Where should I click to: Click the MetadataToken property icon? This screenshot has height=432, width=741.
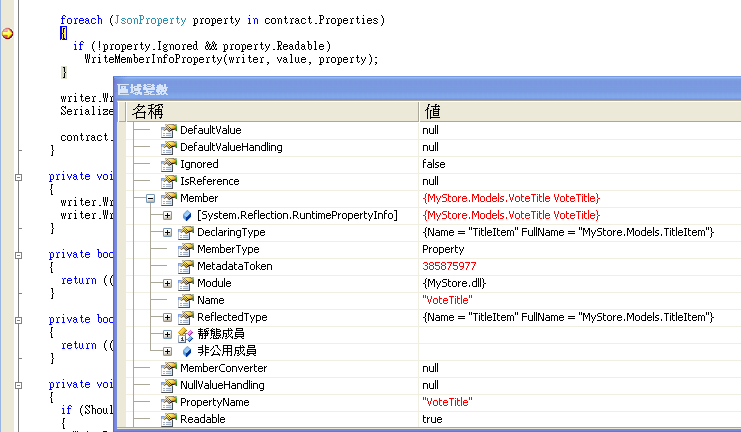click(186, 267)
